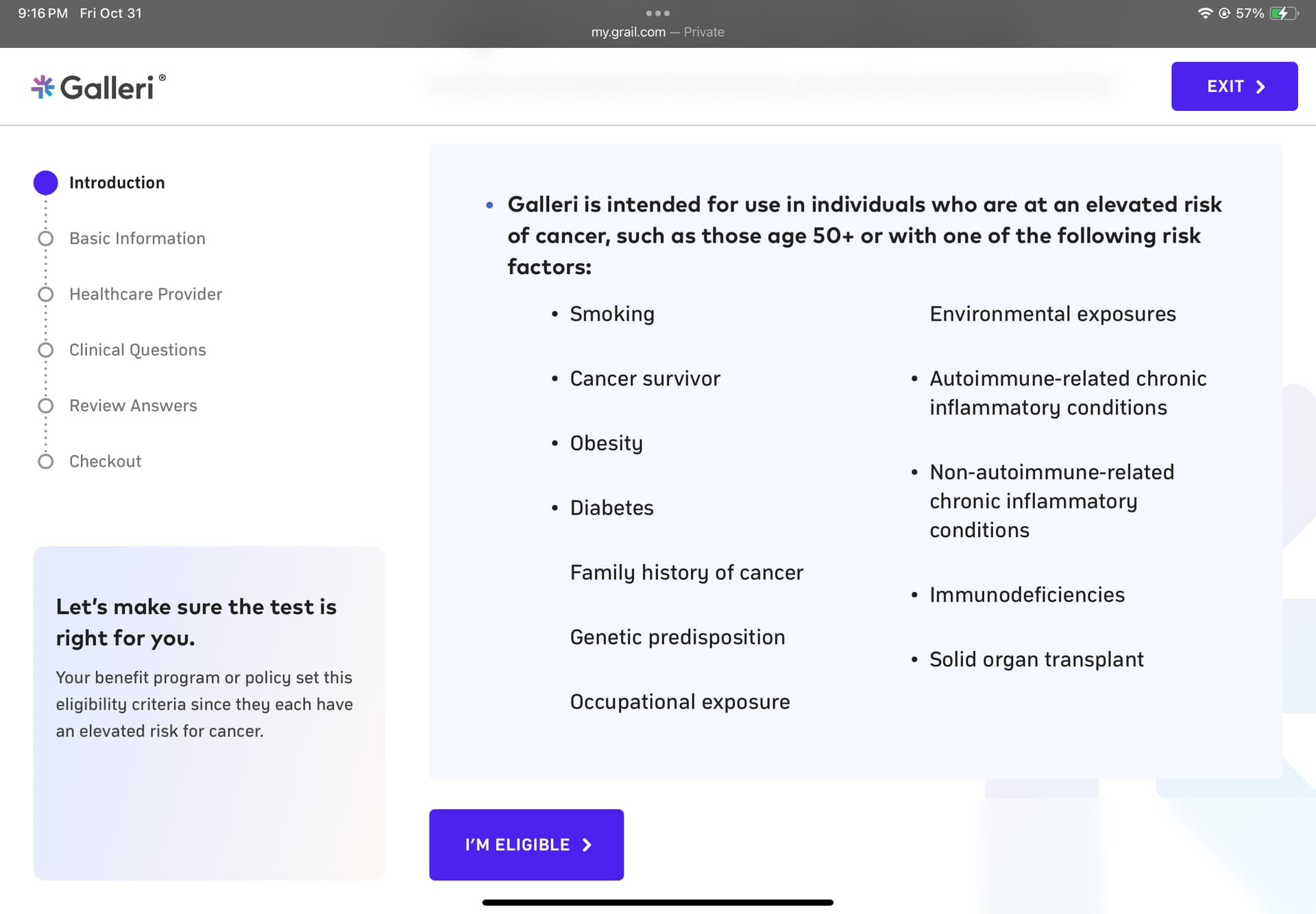
Task: Go to the Checkout step
Action: 105,461
